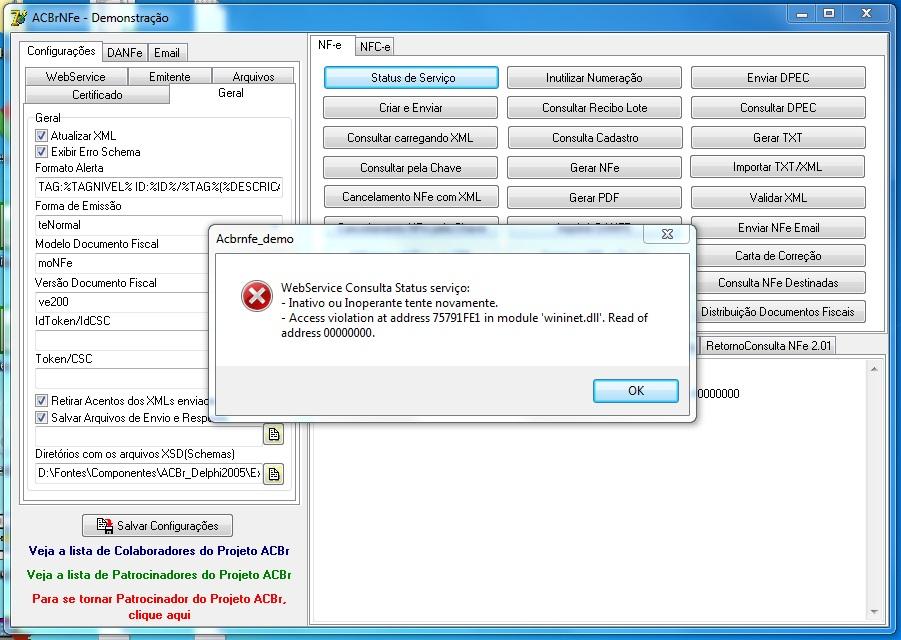This screenshot has width=901, height=640.
Task: Click the save-arquivos folder browse icon
Action: point(274,434)
